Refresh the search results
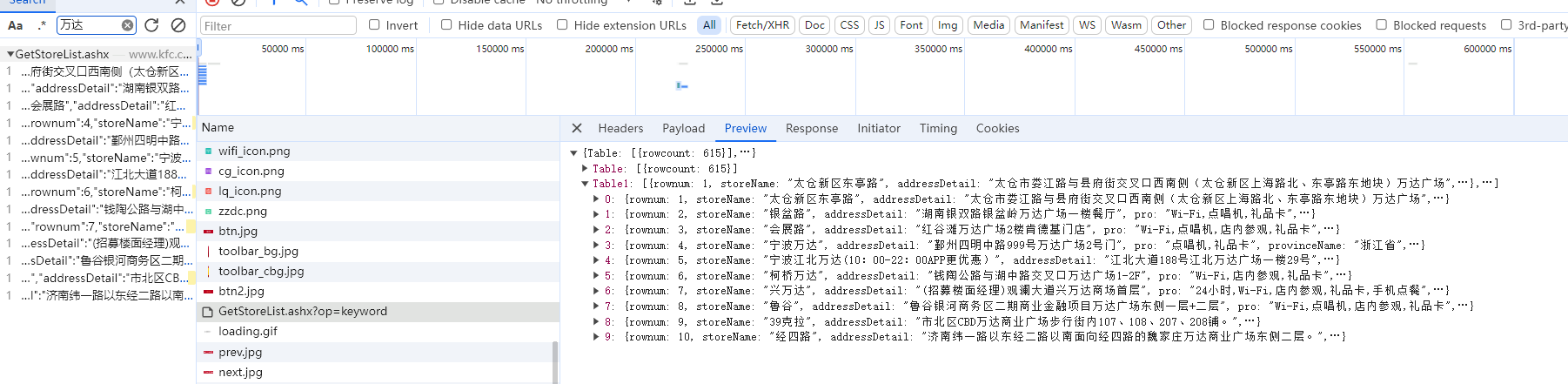Image resolution: width=1568 pixels, height=384 pixels. point(151,25)
